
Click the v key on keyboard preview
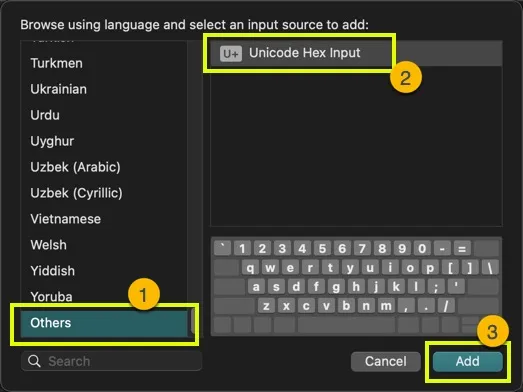326,306
